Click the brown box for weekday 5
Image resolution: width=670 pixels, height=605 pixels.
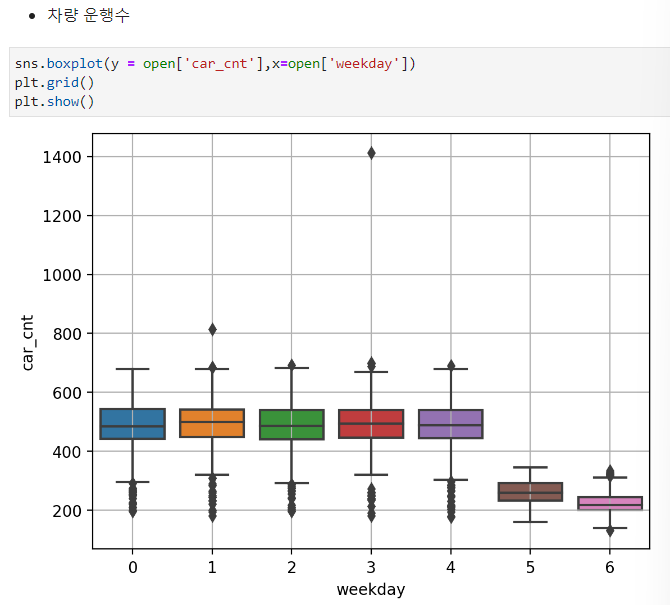(530, 492)
